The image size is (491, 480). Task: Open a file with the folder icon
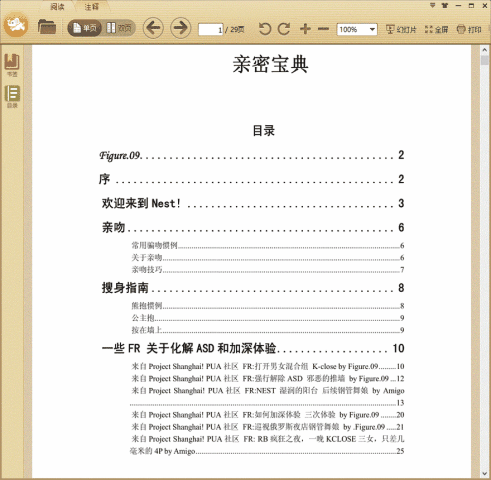click(47, 27)
